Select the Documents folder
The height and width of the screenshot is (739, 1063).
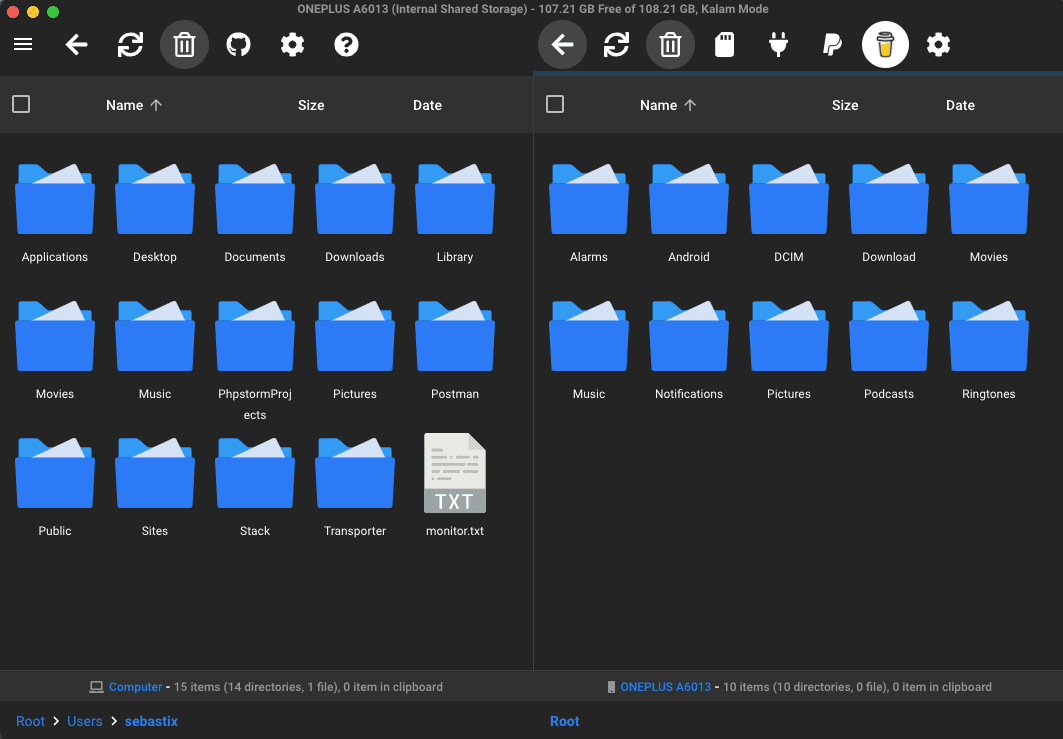click(x=255, y=214)
